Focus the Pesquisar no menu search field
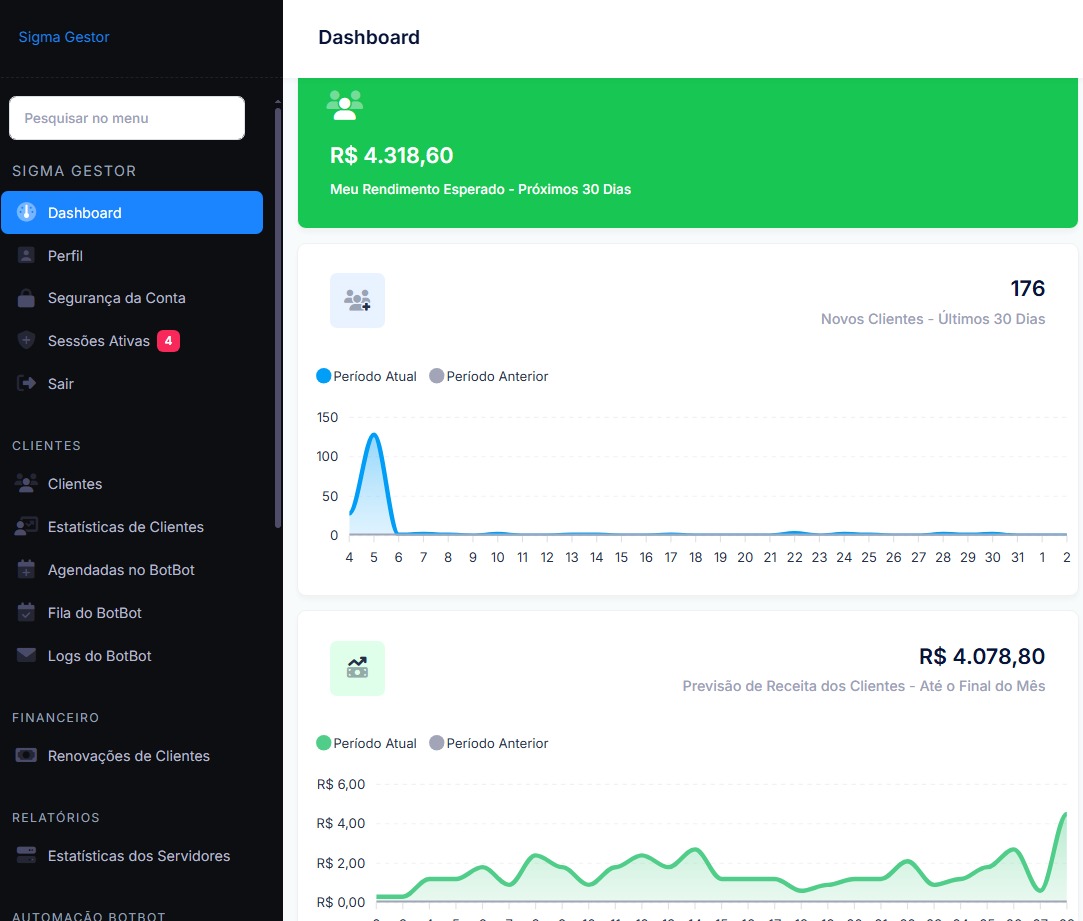 [x=127, y=118]
